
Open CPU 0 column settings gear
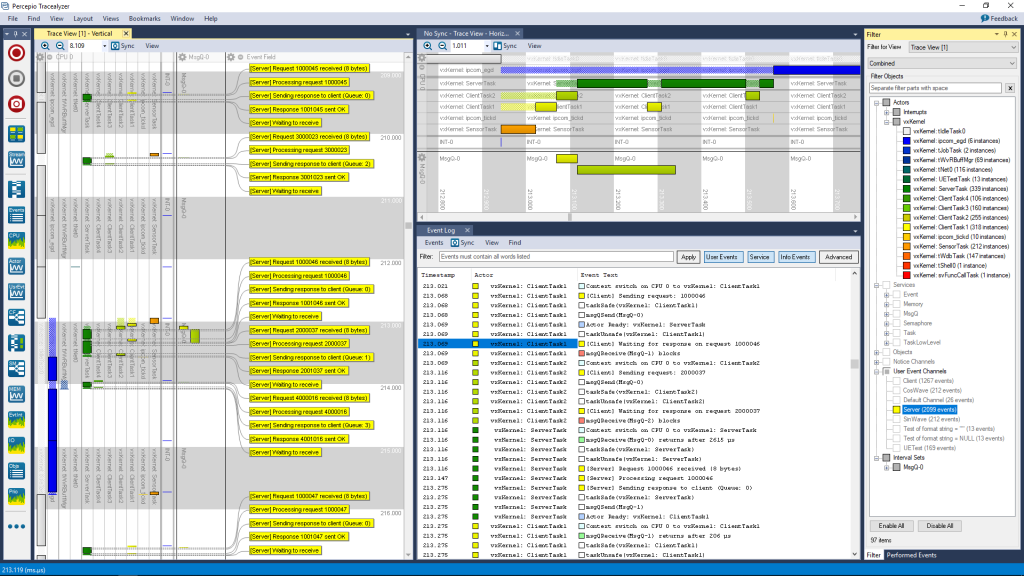click(x=40, y=57)
